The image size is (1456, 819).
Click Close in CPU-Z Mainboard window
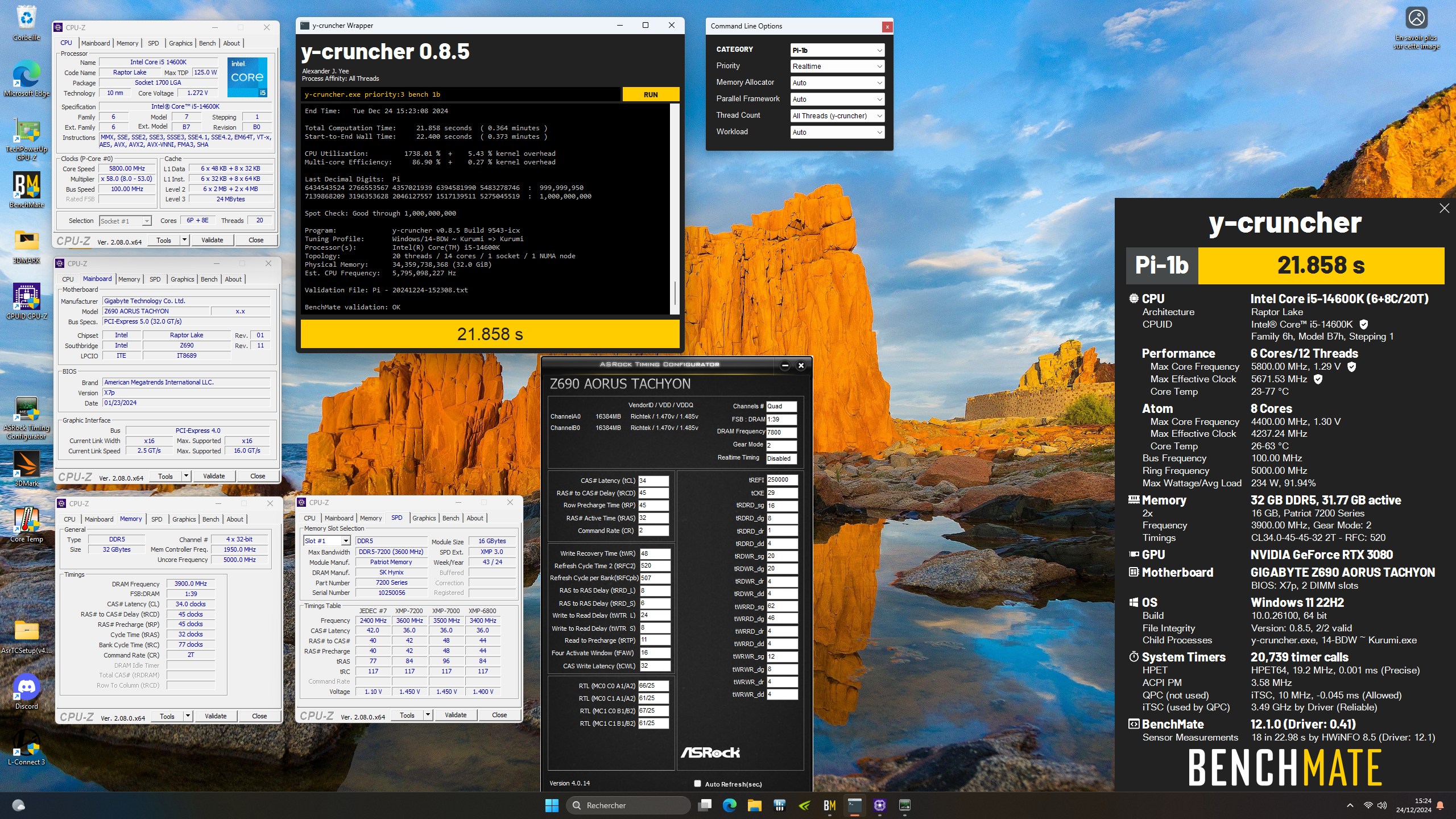(x=258, y=476)
